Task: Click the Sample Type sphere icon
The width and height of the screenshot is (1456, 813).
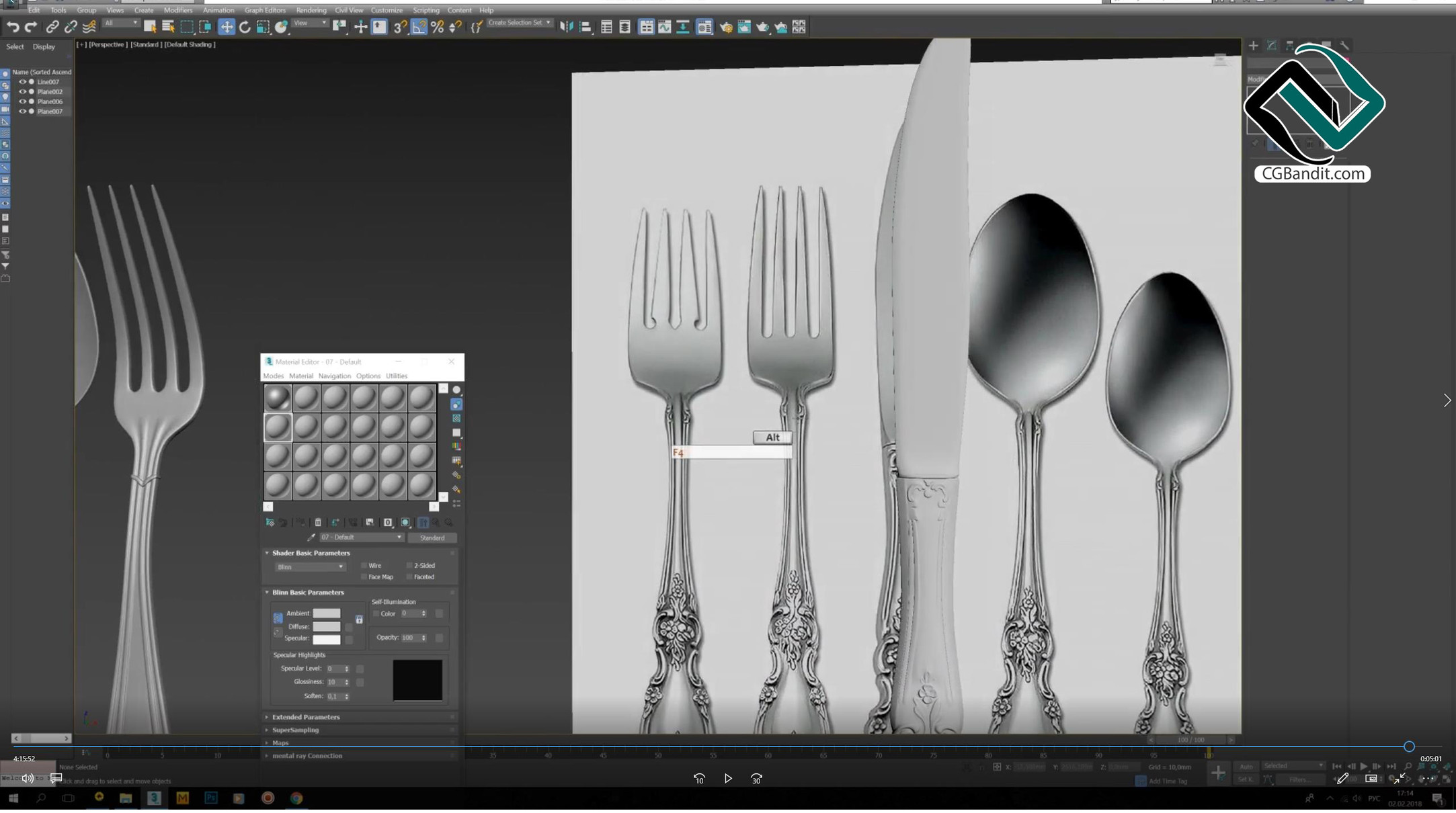Action: pyautogui.click(x=456, y=390)
